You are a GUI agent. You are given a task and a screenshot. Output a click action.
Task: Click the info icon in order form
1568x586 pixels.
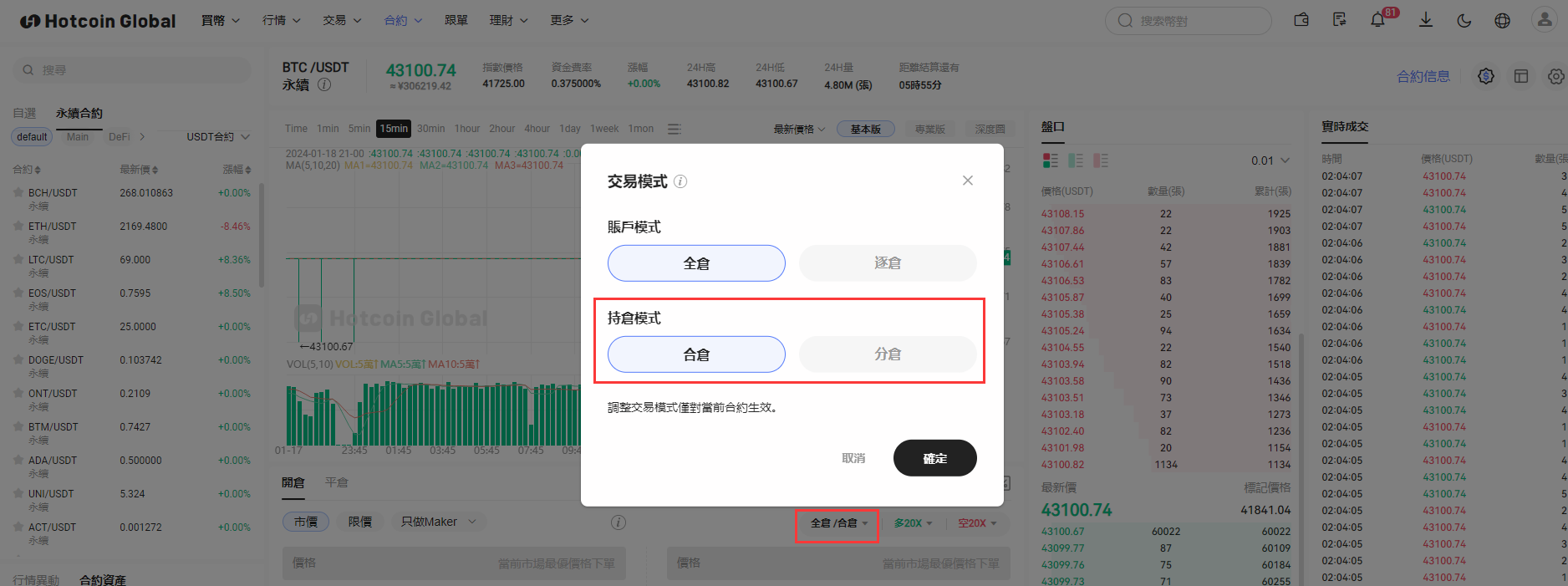619,522
